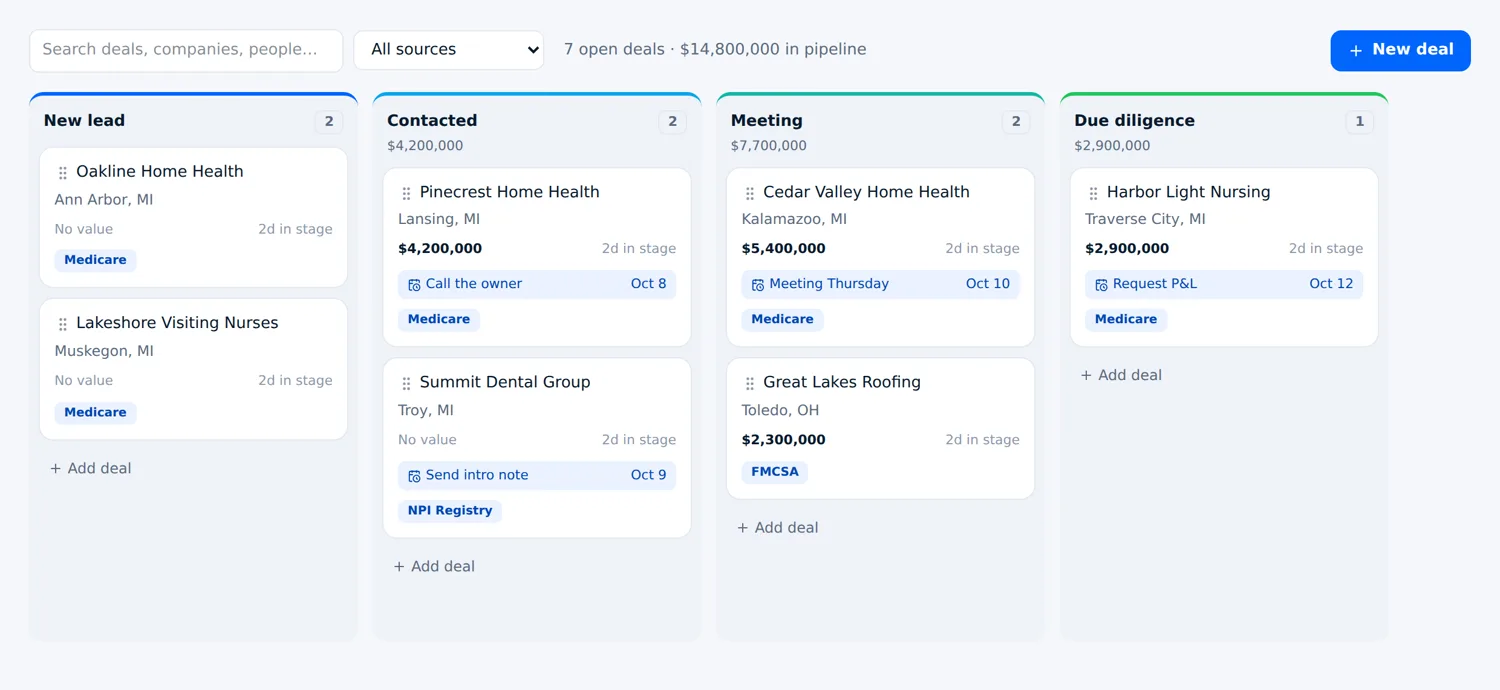The height and width of the screenshot is (690, 1500).
Task: Grab the drag handle on Great Lakes Roofing
Action: click(750, 383)
